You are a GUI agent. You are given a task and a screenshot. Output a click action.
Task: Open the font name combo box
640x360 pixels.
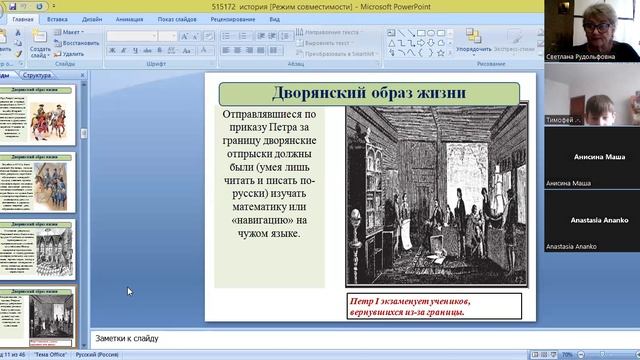pyautogui.click(x=132, y=36)
